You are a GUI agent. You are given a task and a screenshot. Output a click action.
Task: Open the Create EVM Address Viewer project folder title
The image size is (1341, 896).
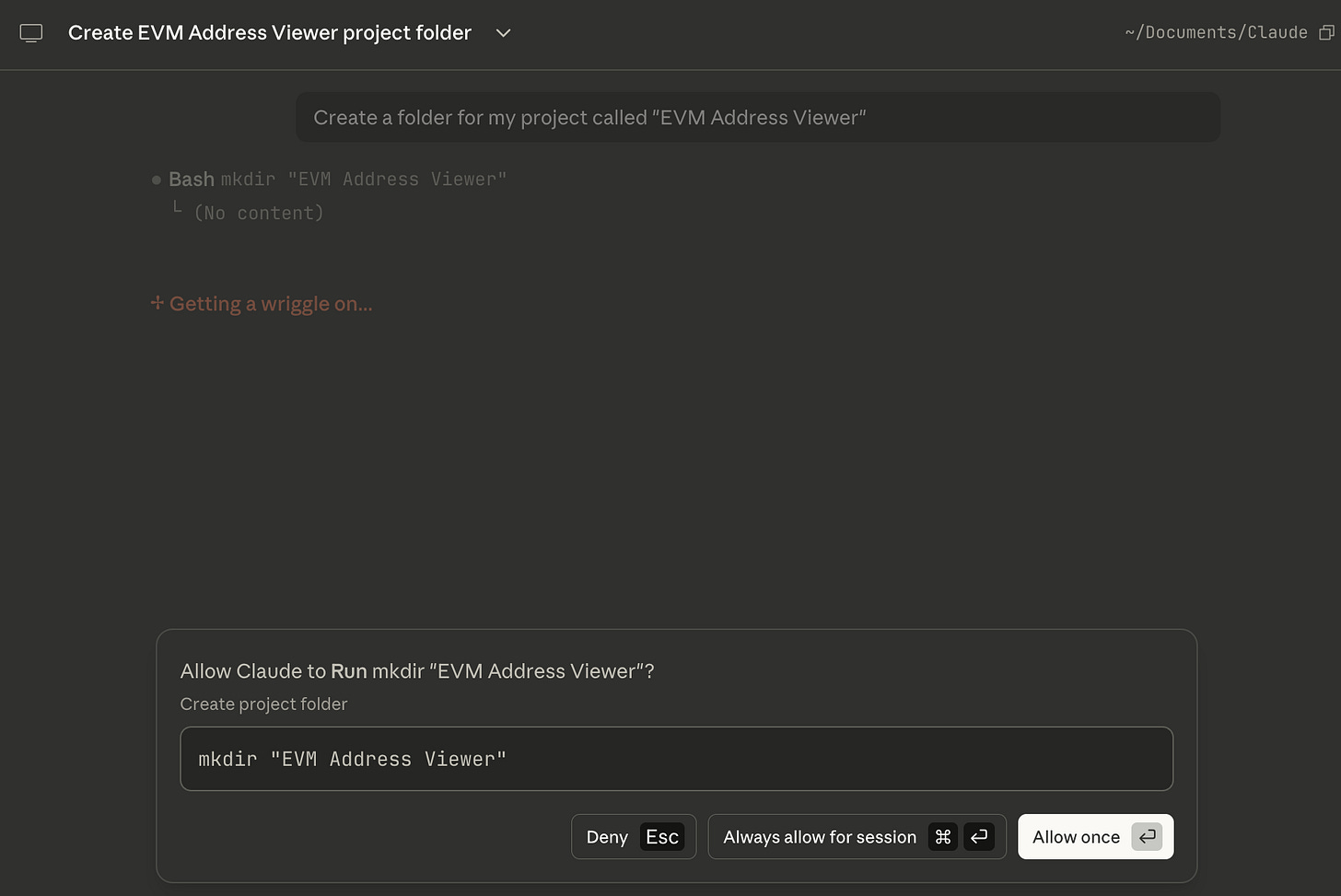(x=270, y=33)
